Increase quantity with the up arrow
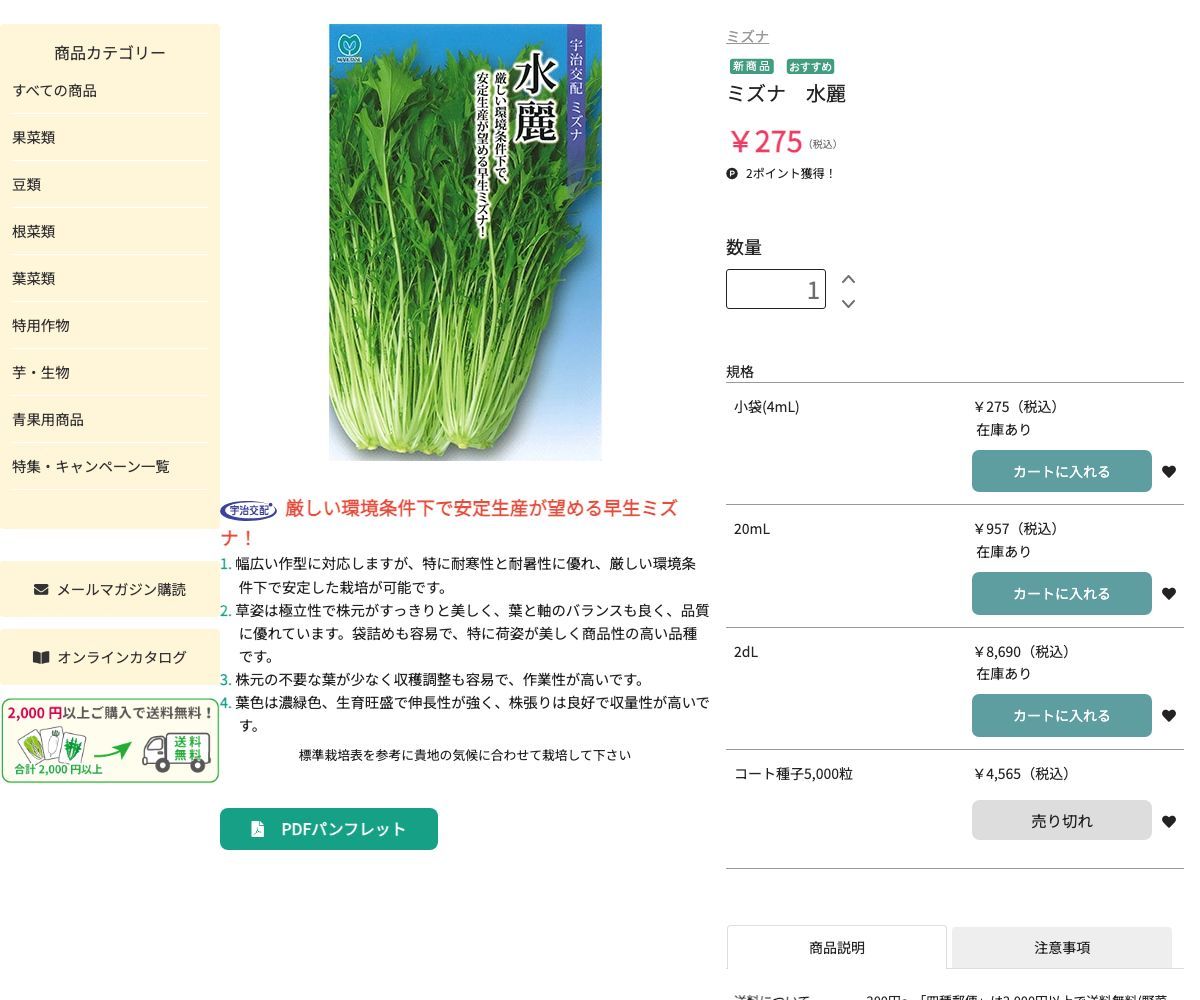The height and width of the screenshot is (1000, 1200). point(848,279)
